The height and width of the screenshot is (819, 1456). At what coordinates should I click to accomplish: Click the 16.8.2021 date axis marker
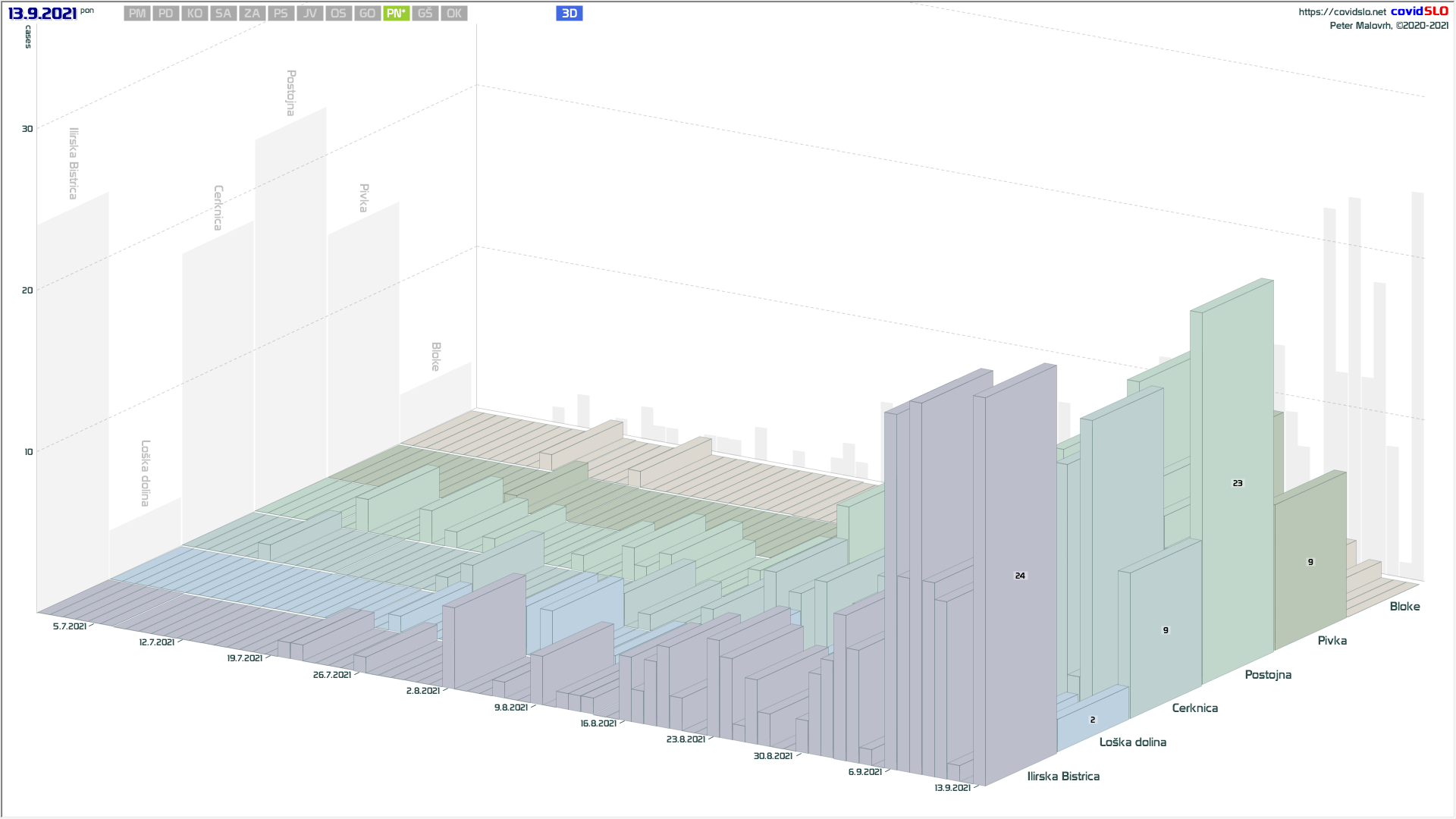[598, 723]
